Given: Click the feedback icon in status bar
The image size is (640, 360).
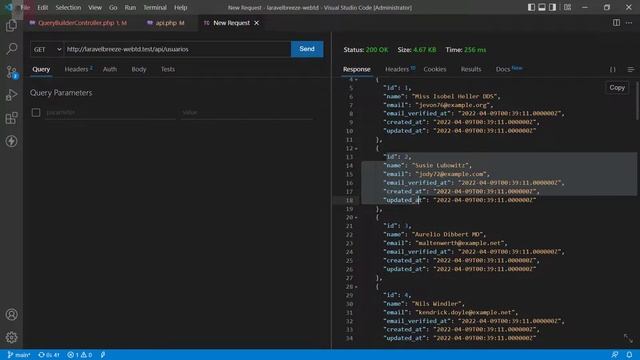Looking at the screenshot, I should 615,355.
